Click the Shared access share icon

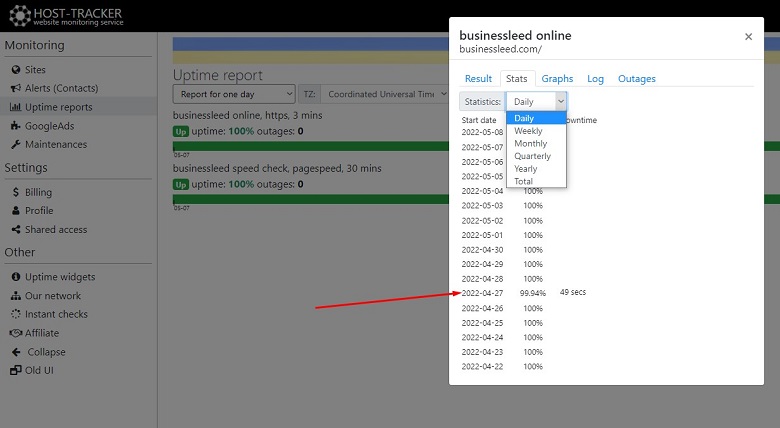click(x=16, y=229)
